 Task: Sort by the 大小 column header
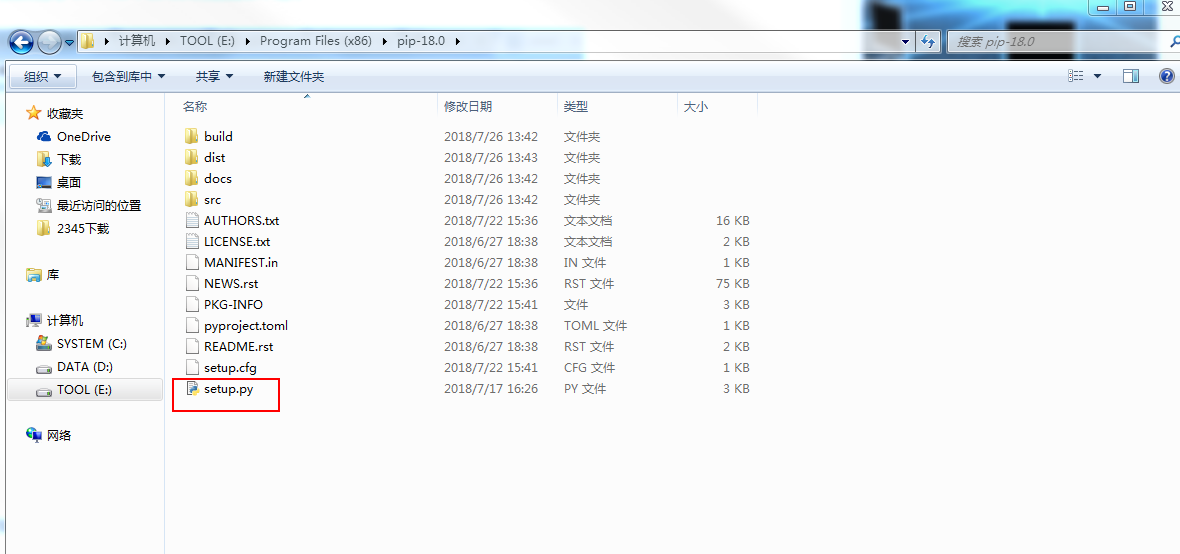[695, 107]
